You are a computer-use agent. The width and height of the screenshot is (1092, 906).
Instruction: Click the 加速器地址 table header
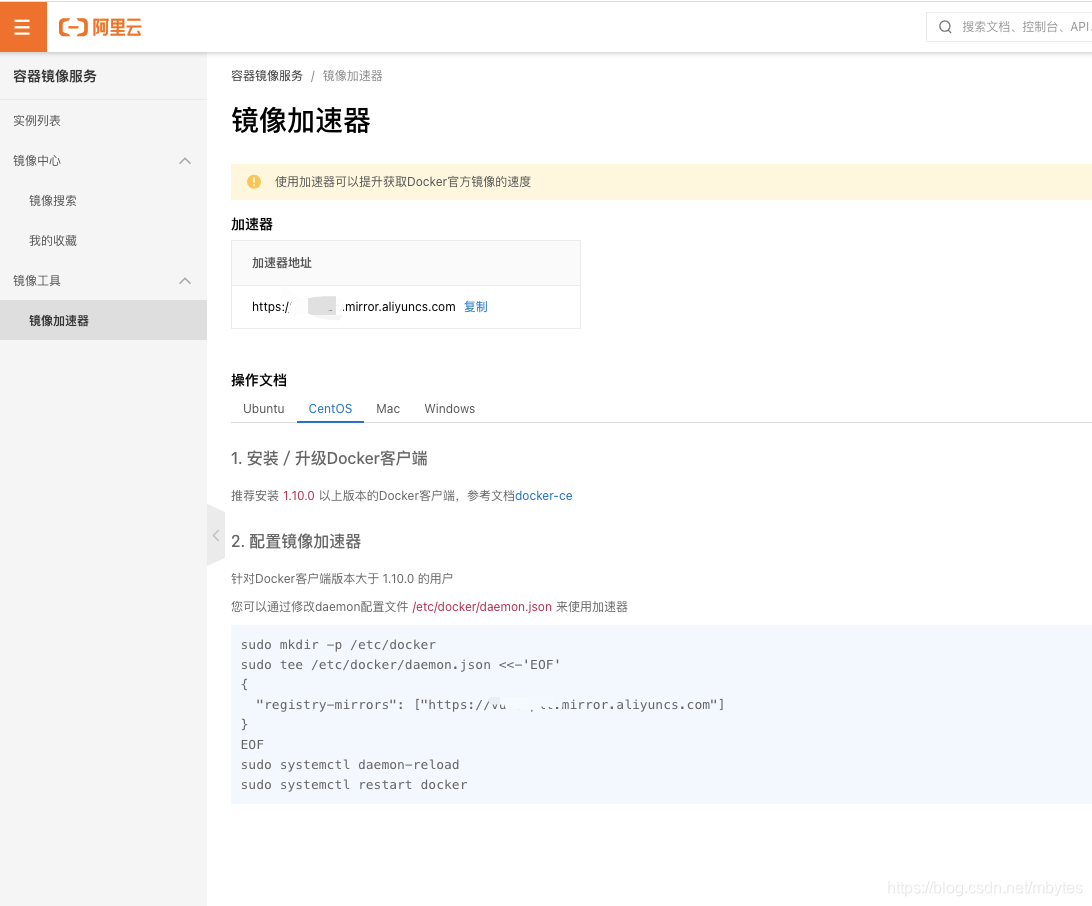405,263
